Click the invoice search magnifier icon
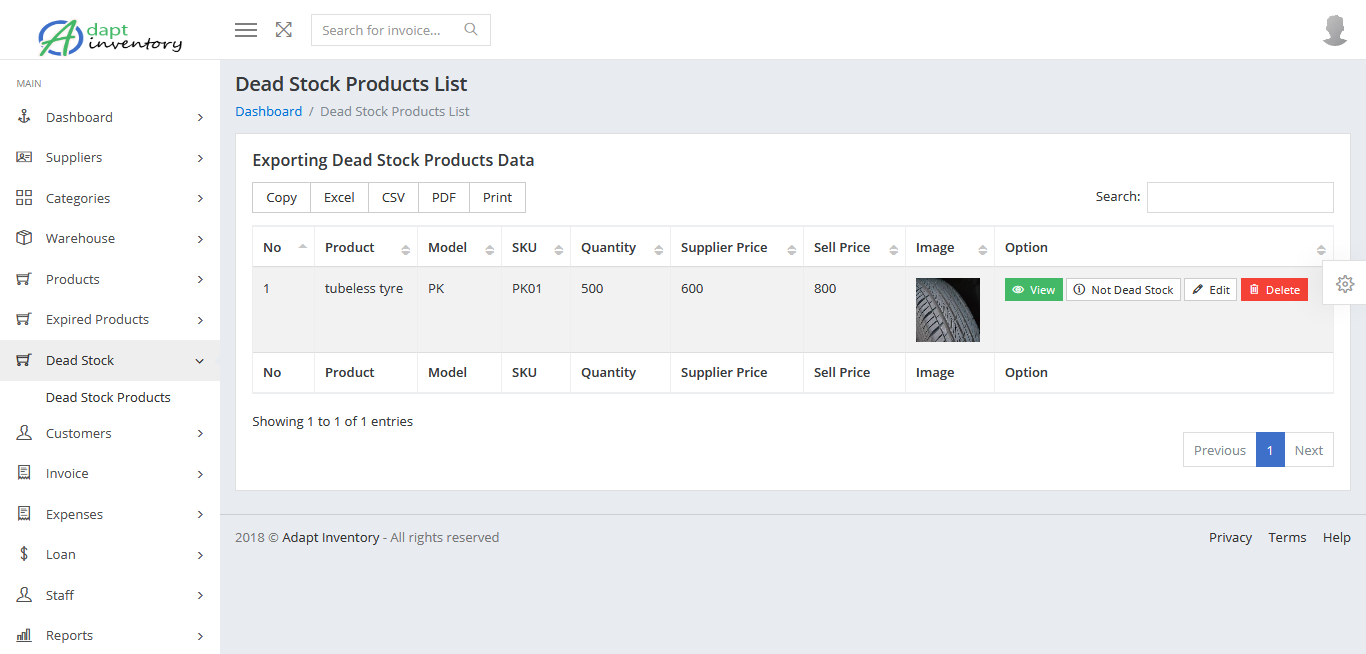Viewport: 1366px width, 654px height. 470,29
